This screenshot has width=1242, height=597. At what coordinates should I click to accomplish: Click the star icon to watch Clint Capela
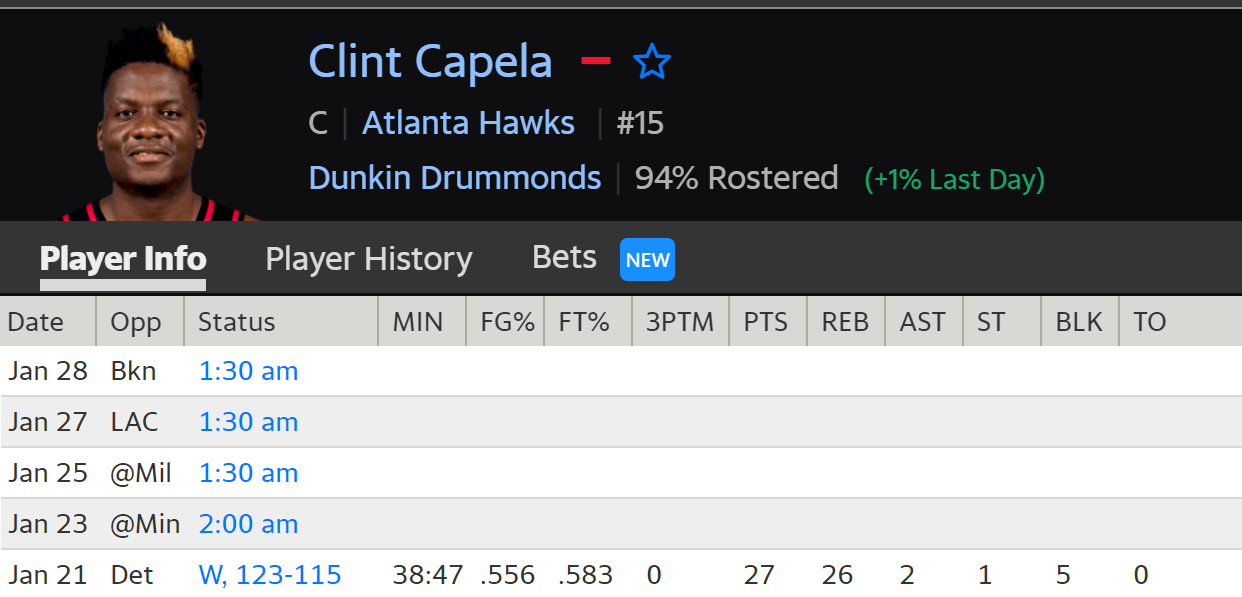(x=652, y=63)
